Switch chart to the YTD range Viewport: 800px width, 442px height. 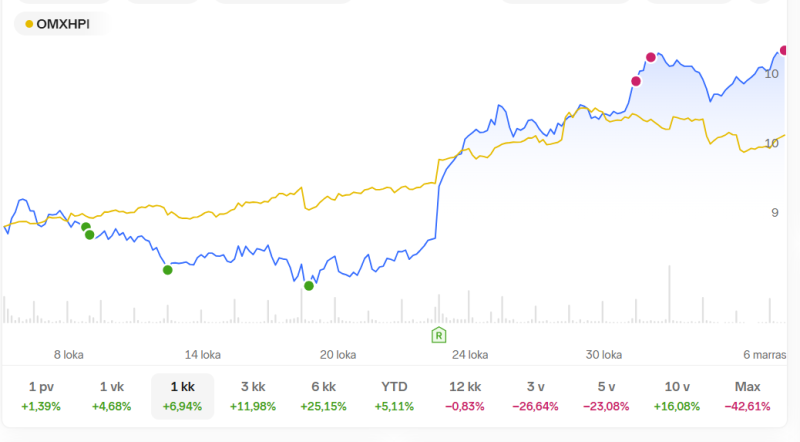click(x=394, y=396)
